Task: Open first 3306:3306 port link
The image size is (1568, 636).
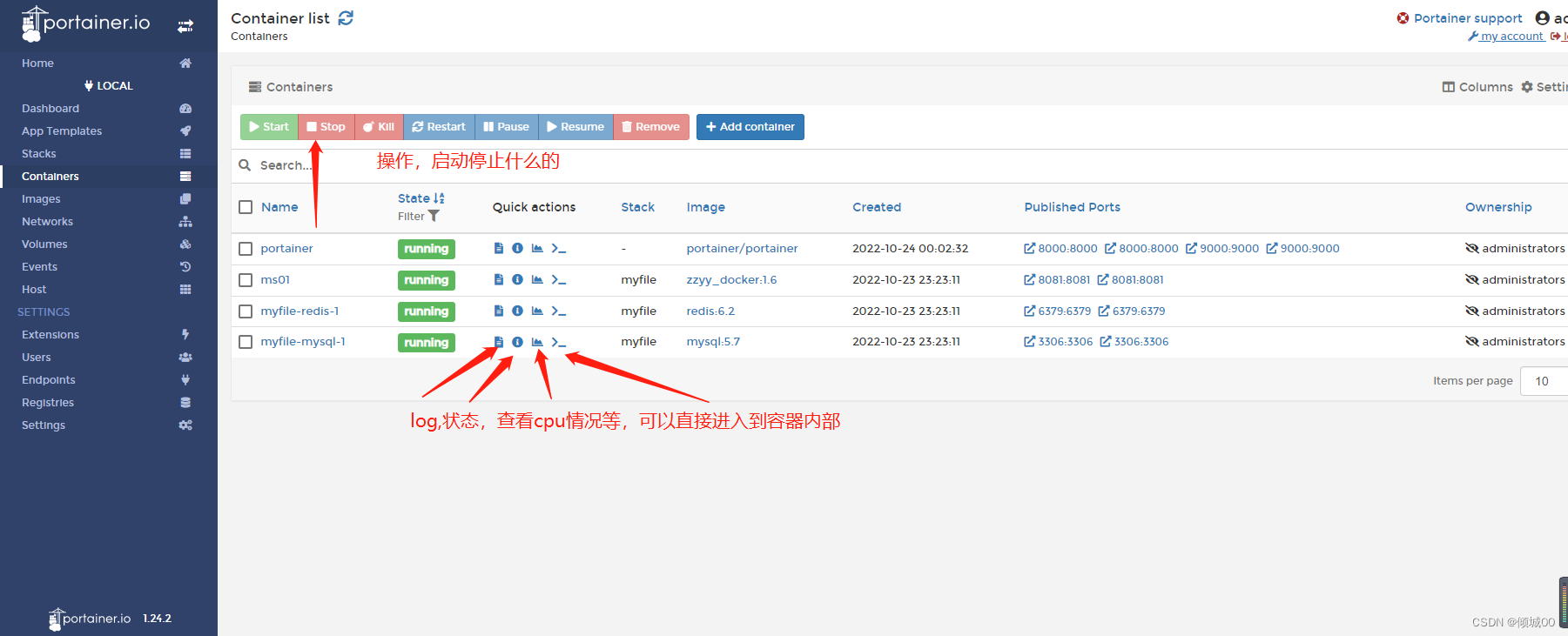Action: (x=1058, y=342)
